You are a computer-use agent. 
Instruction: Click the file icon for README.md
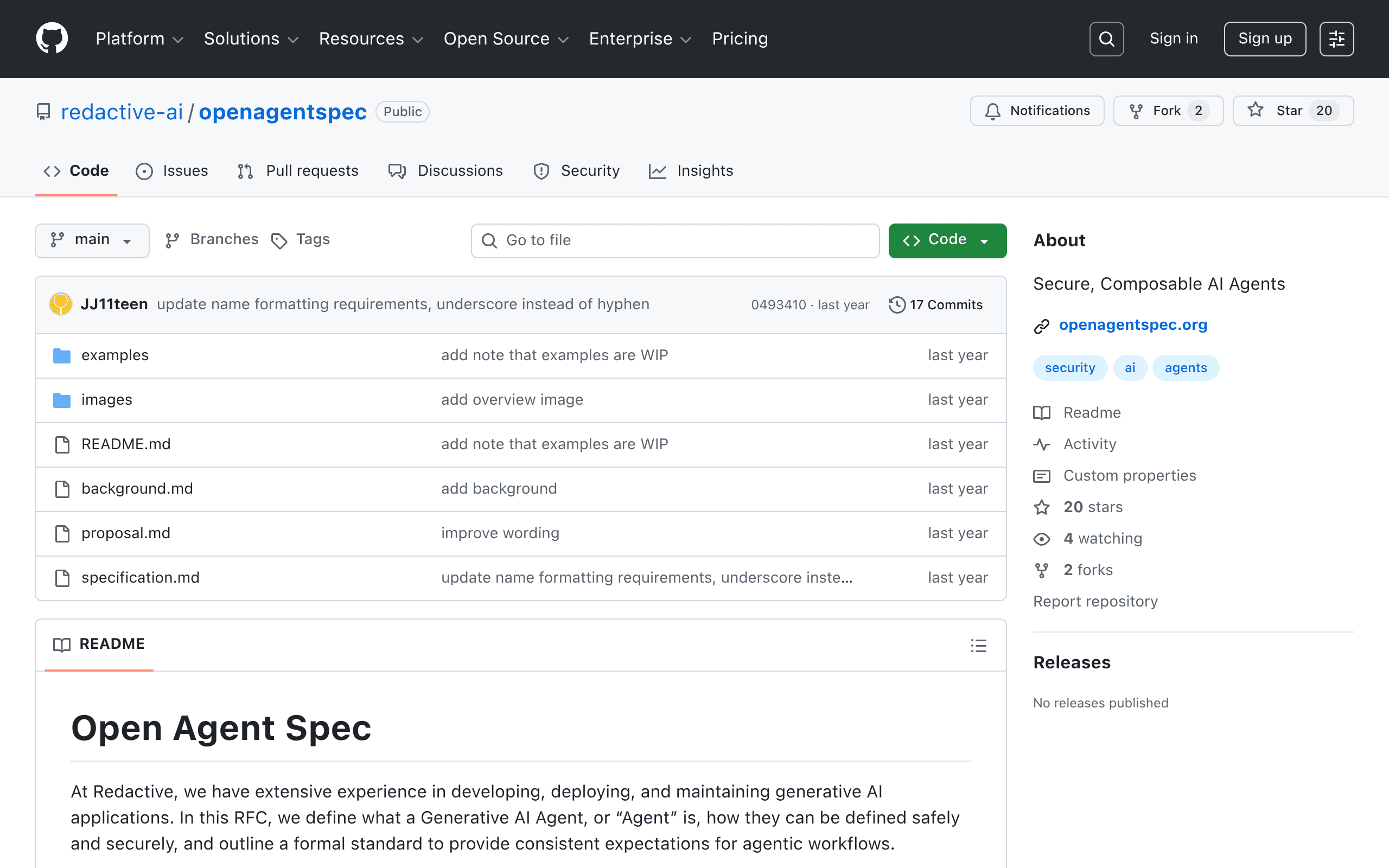pos(62,444)
